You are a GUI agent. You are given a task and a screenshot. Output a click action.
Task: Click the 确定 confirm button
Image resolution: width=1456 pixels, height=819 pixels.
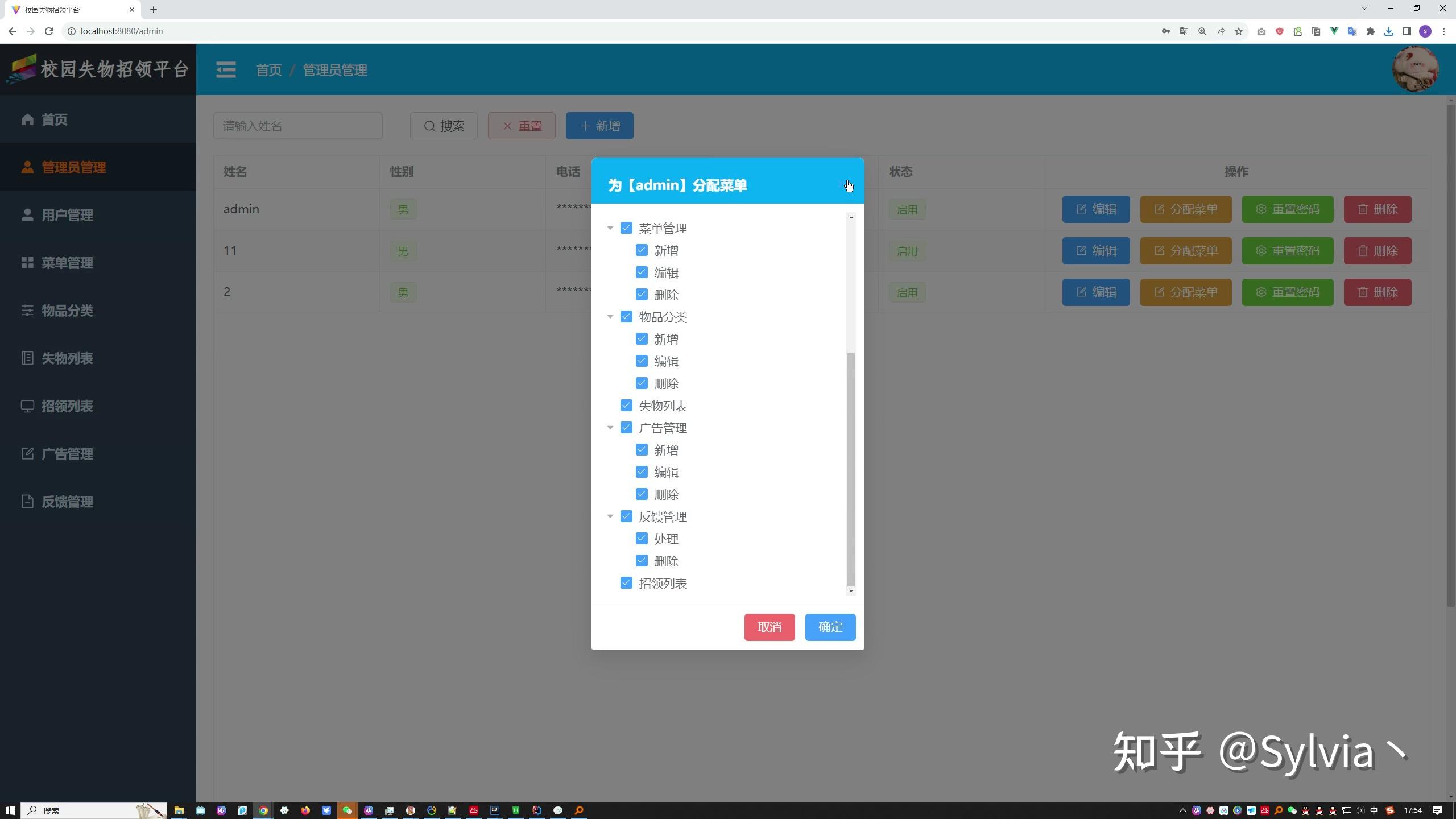830,627
